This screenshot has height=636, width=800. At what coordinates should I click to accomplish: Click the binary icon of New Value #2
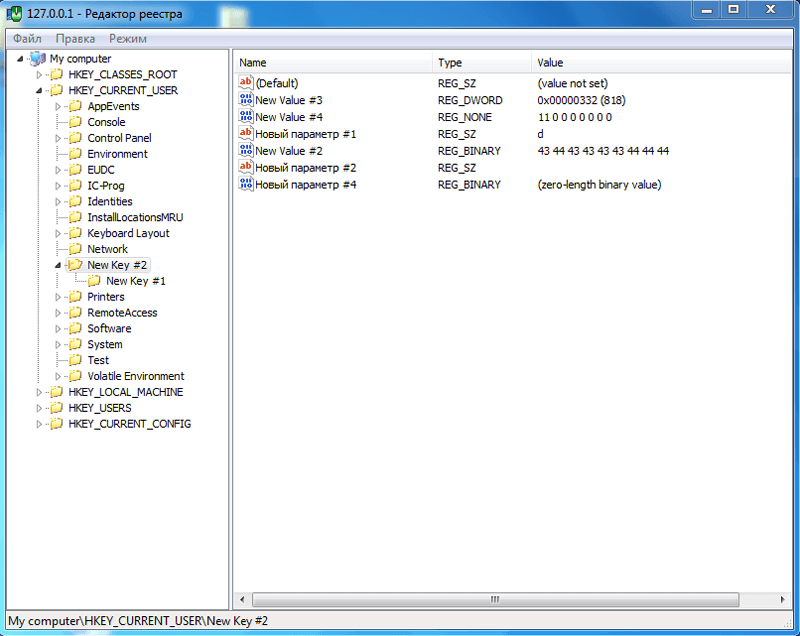(x=246, y=150)
